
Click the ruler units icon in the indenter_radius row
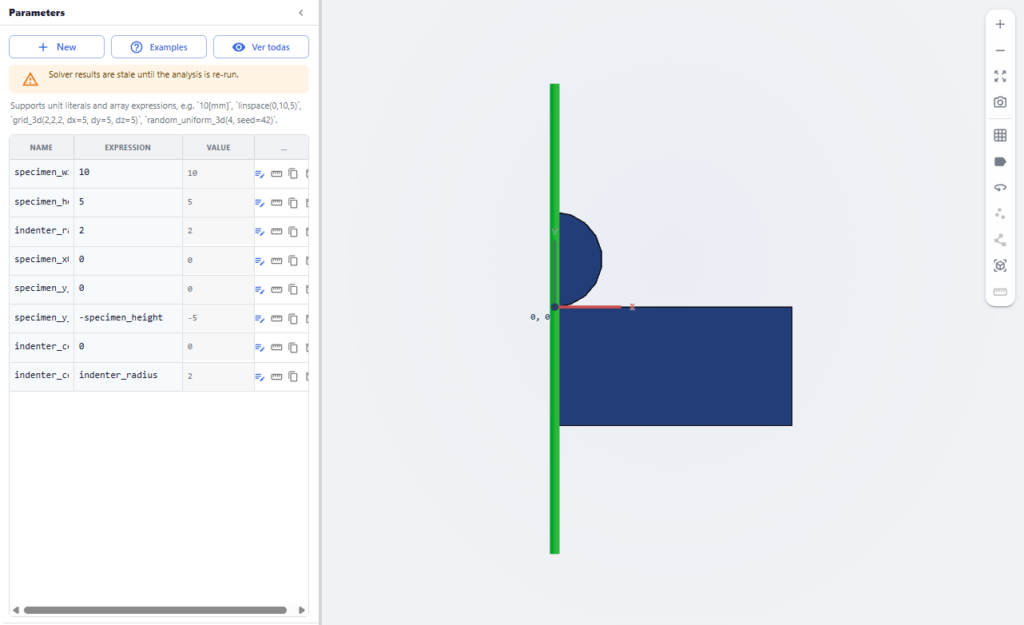[x=276, y=376]
